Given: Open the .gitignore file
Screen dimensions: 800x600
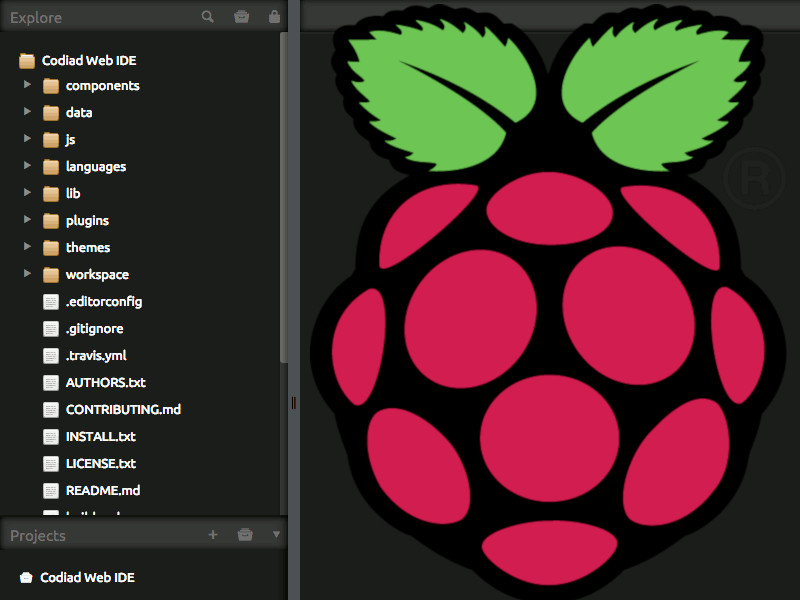Looking at the screenshot, I should (x=94, y=329).
